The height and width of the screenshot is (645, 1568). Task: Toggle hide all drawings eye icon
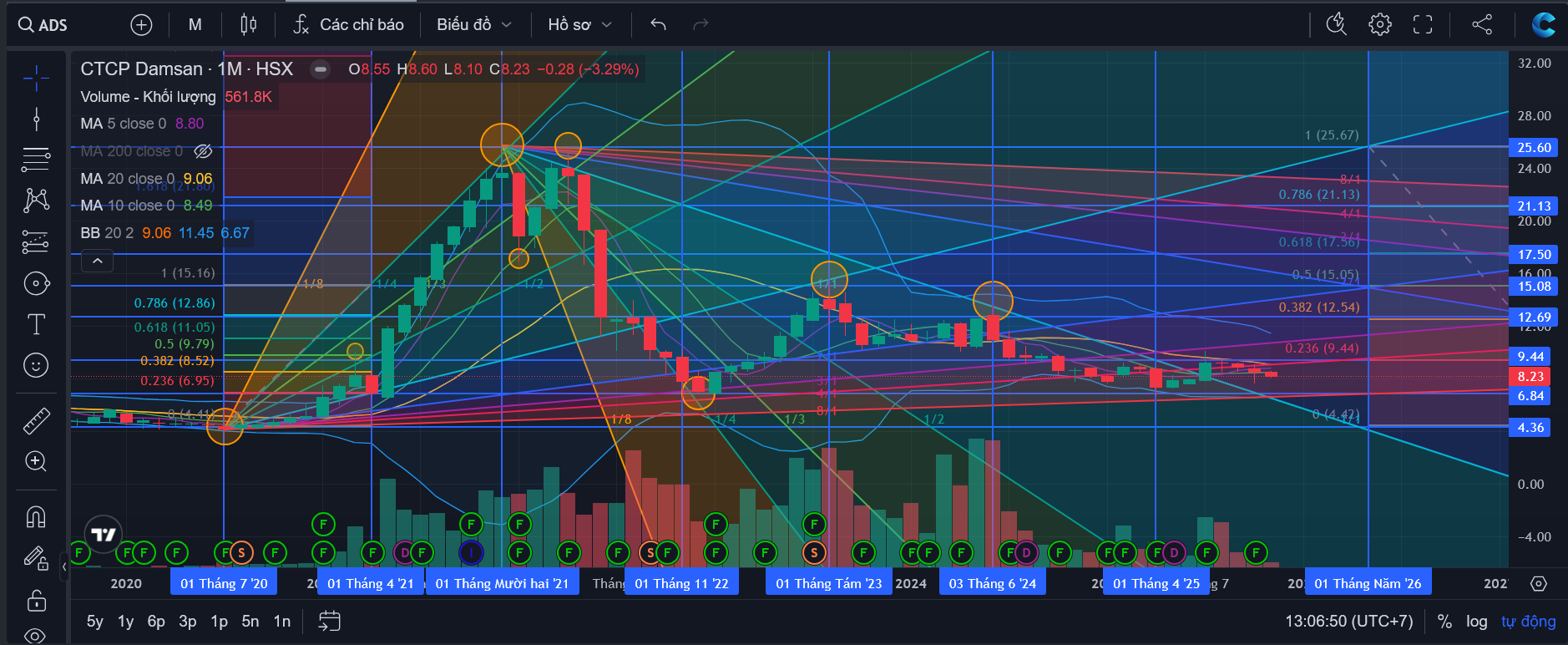(36, 636)
